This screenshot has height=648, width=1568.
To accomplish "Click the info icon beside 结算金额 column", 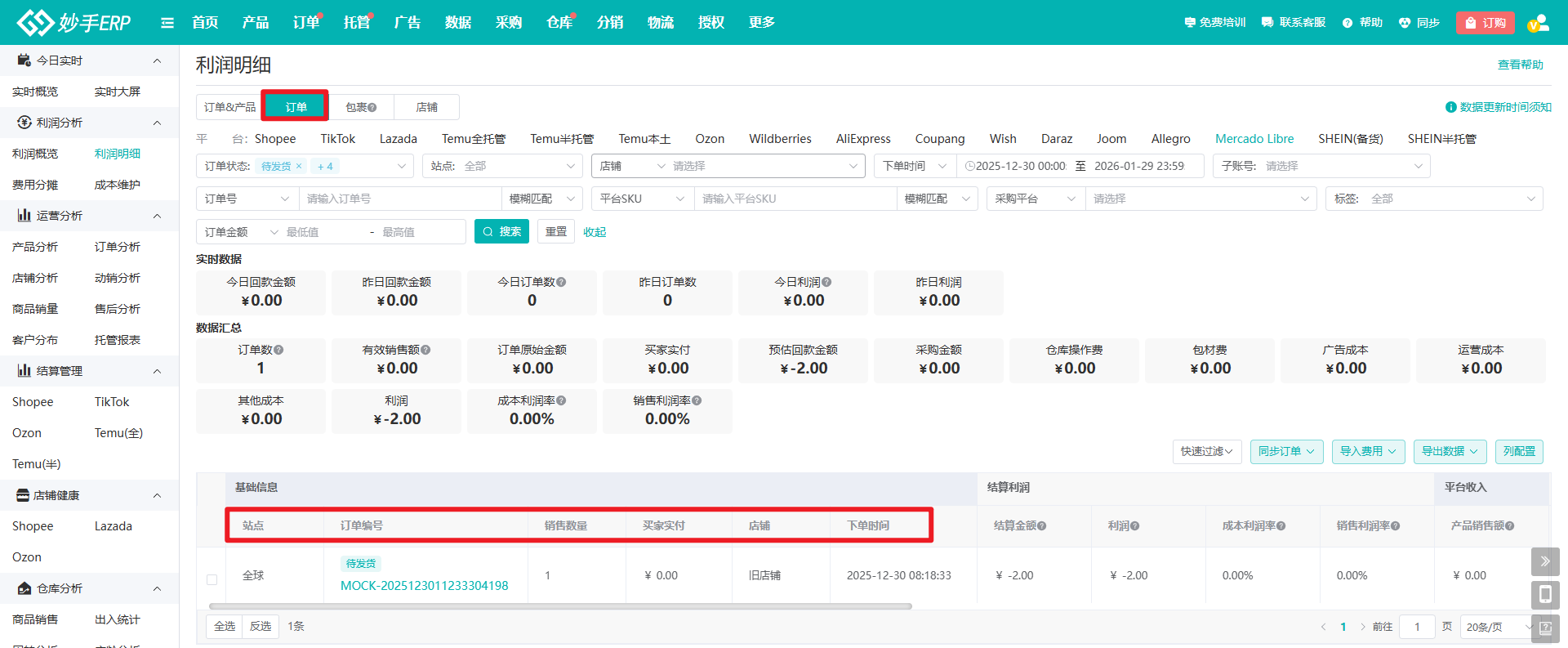I will [x=1041, y=526].
